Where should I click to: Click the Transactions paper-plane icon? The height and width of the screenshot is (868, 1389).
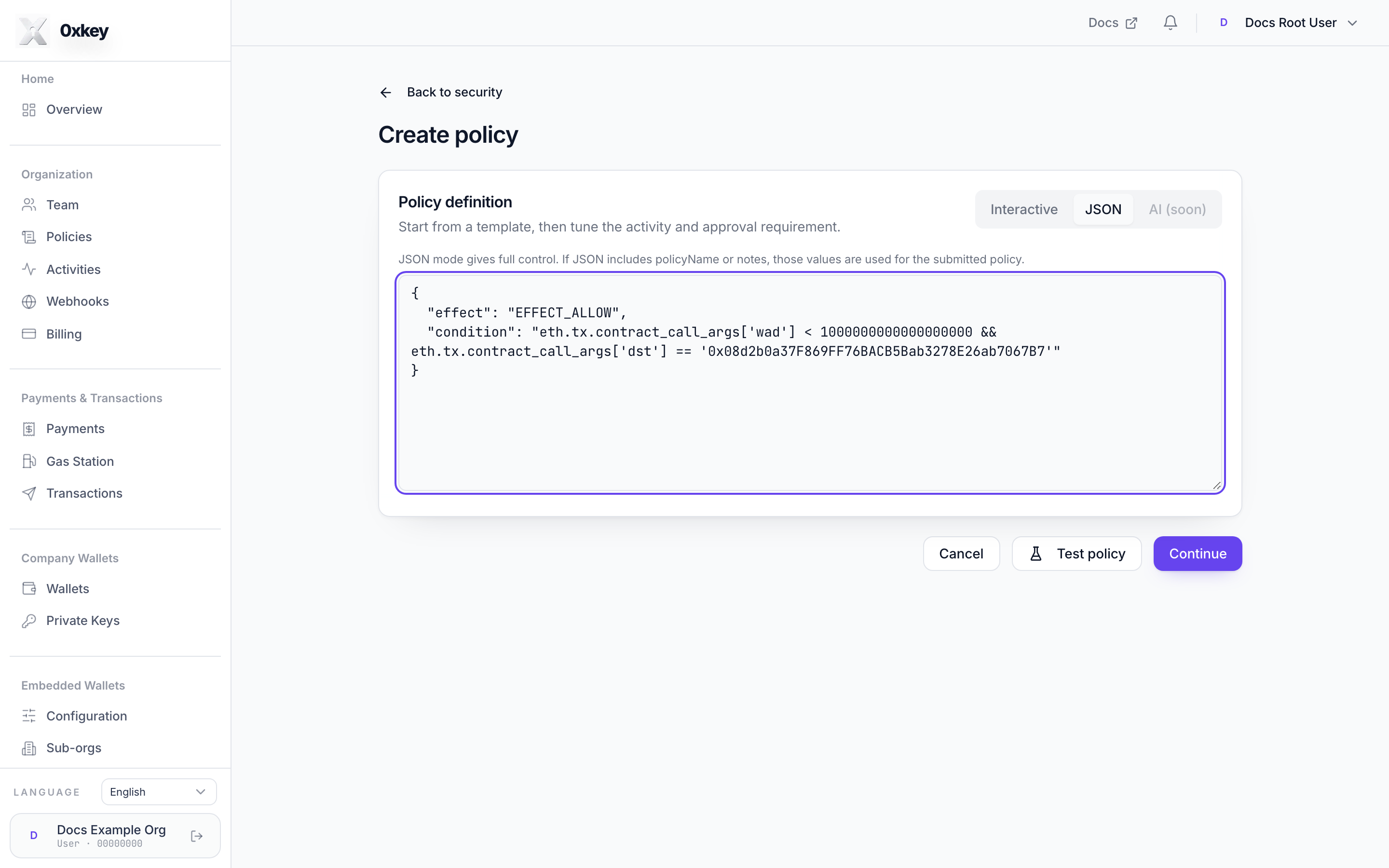coord(29,493)
